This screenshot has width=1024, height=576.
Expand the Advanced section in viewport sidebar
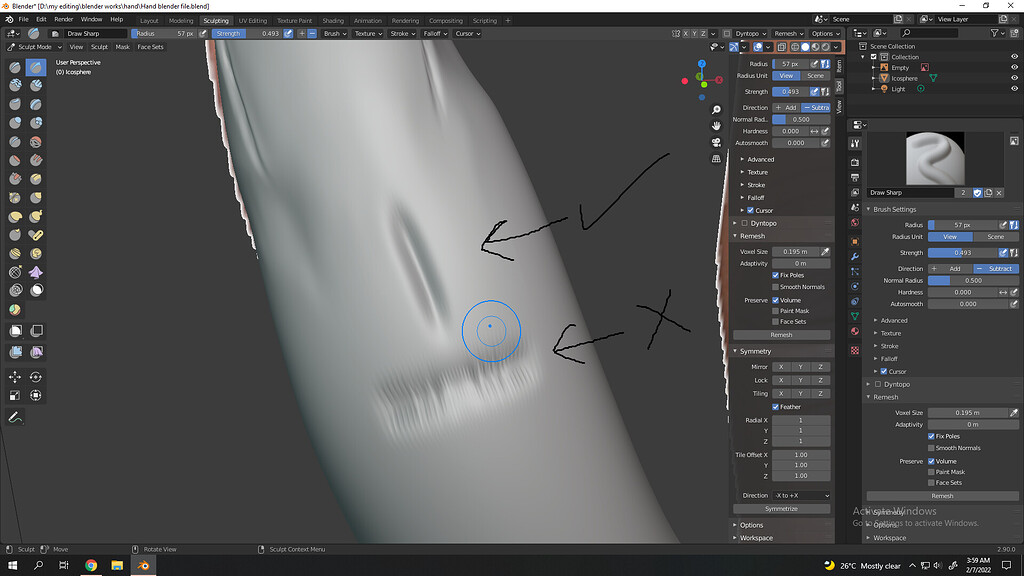(760, 159)
